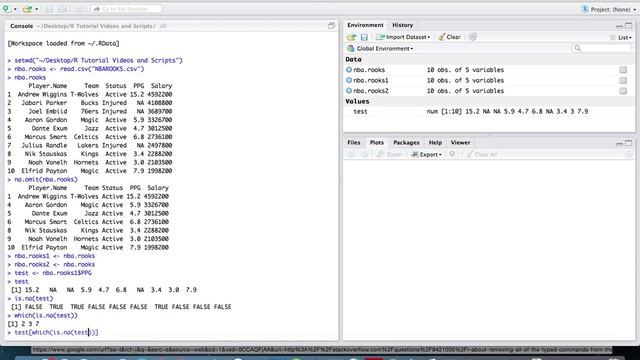
Task: Refresh the current plot with the rightmost icon
Action: pyautogui.click(x=628, y=154)
